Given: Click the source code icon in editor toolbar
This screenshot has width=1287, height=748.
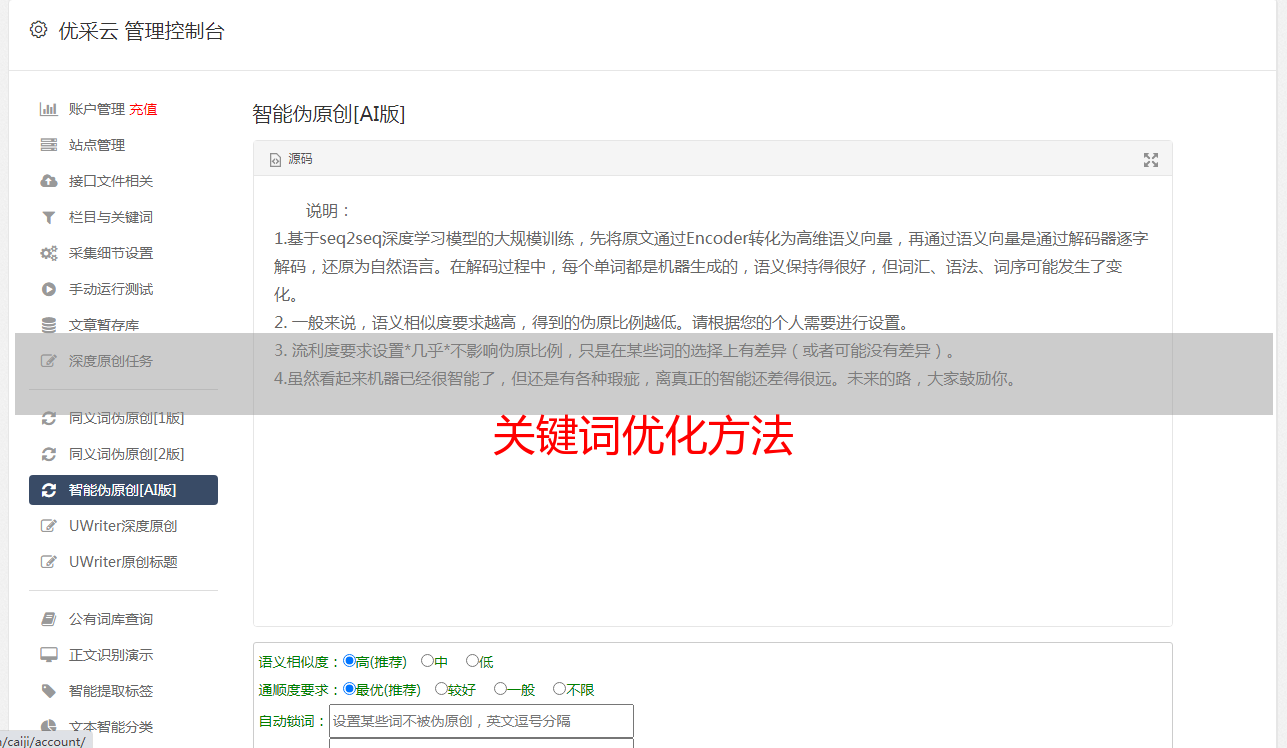Looking at the screenshot, I should 275,160.
